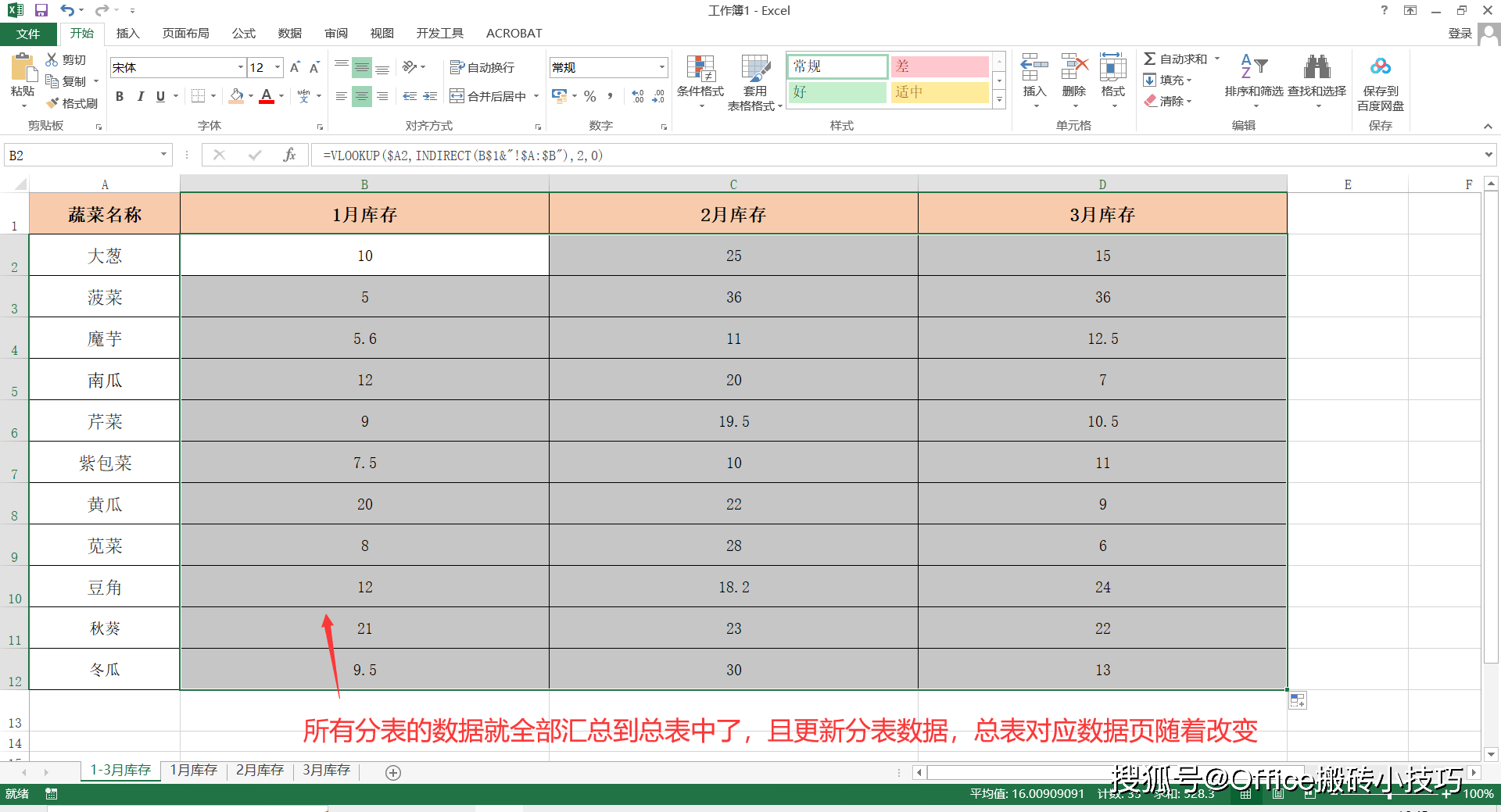
Task: Open the font size dropdown
Action: 278,67
